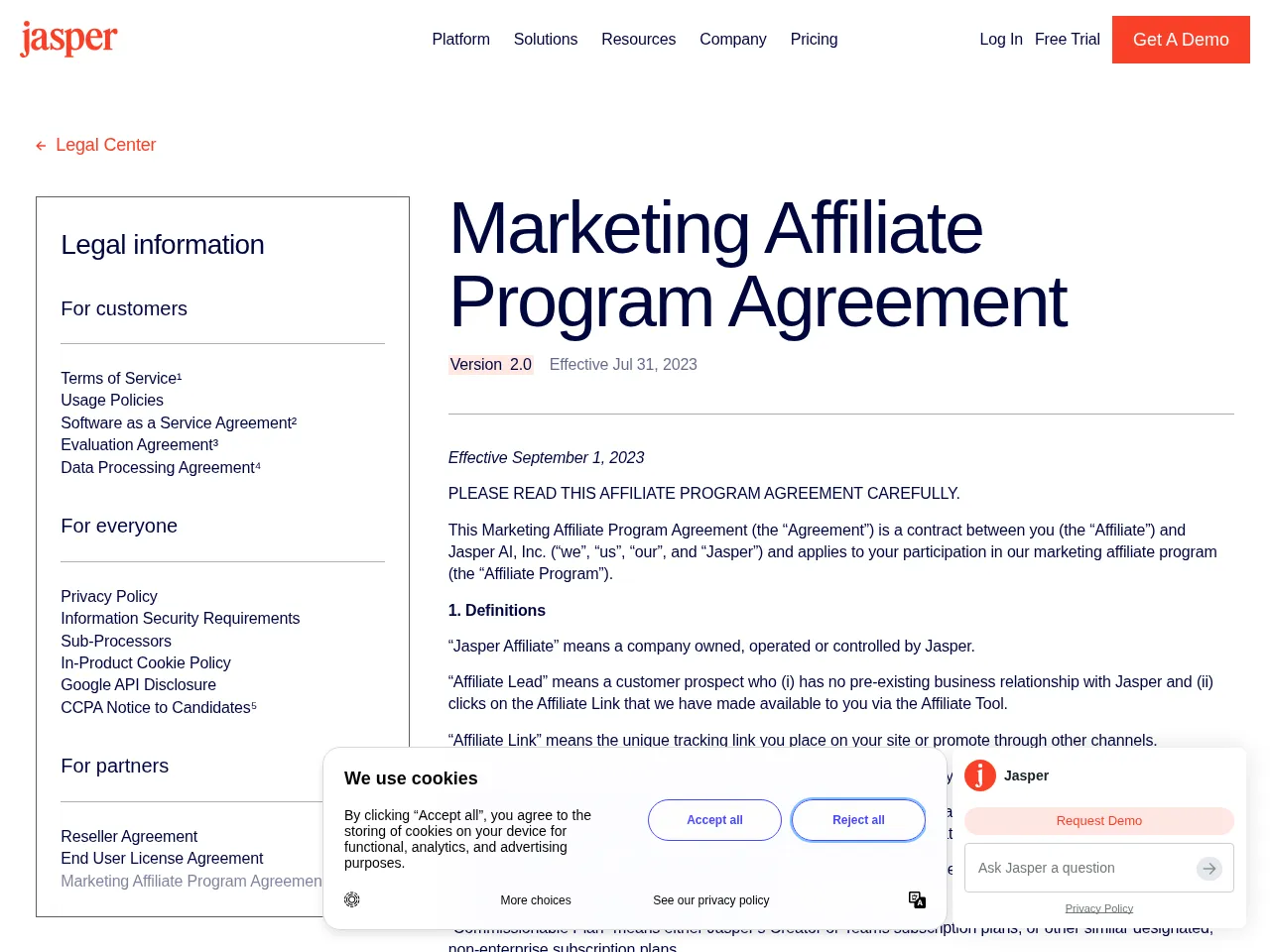Click Request Demo in chat widget

tap(1099, 821)
